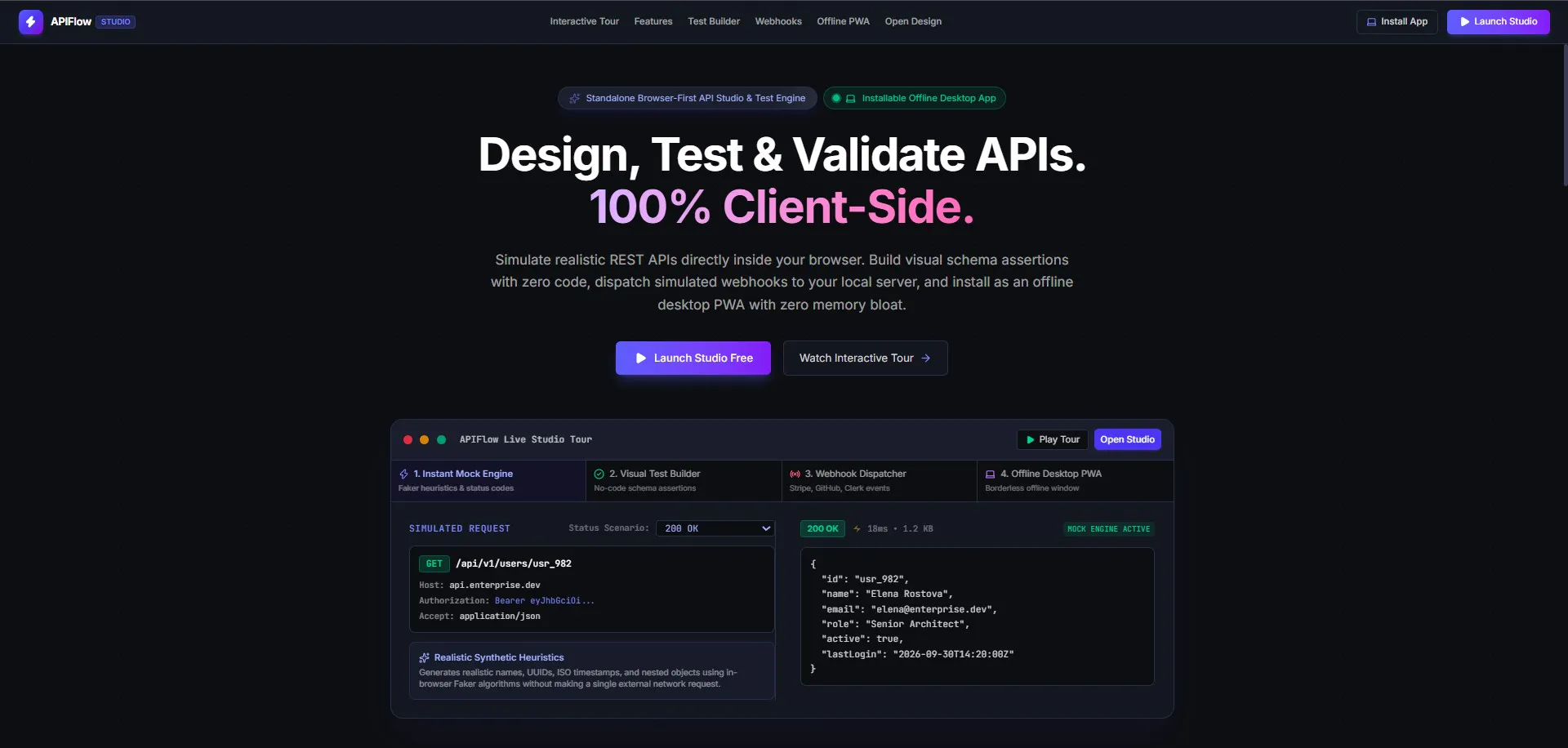The width and height of the screenshot is (1568, 748).
Task: Click the Watch Interactive Tour button
Action: point(865,358)
